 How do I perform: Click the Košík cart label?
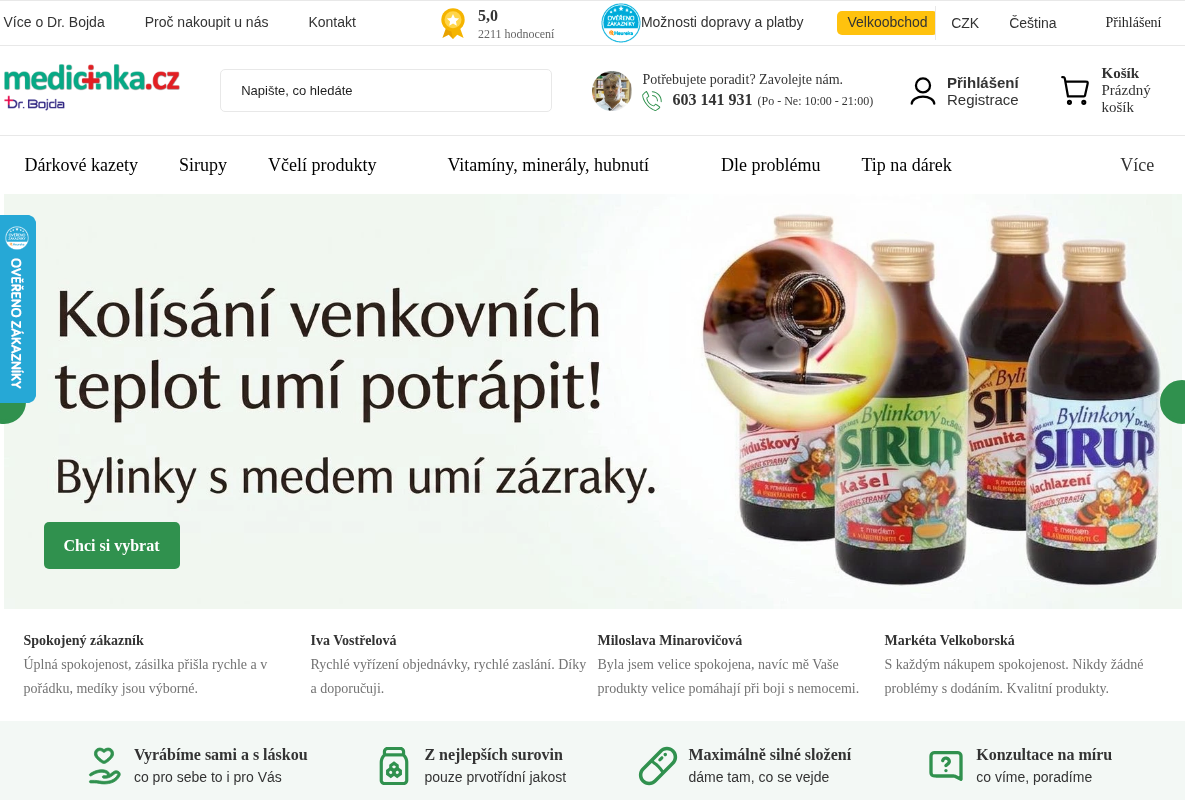point(1120,73)
